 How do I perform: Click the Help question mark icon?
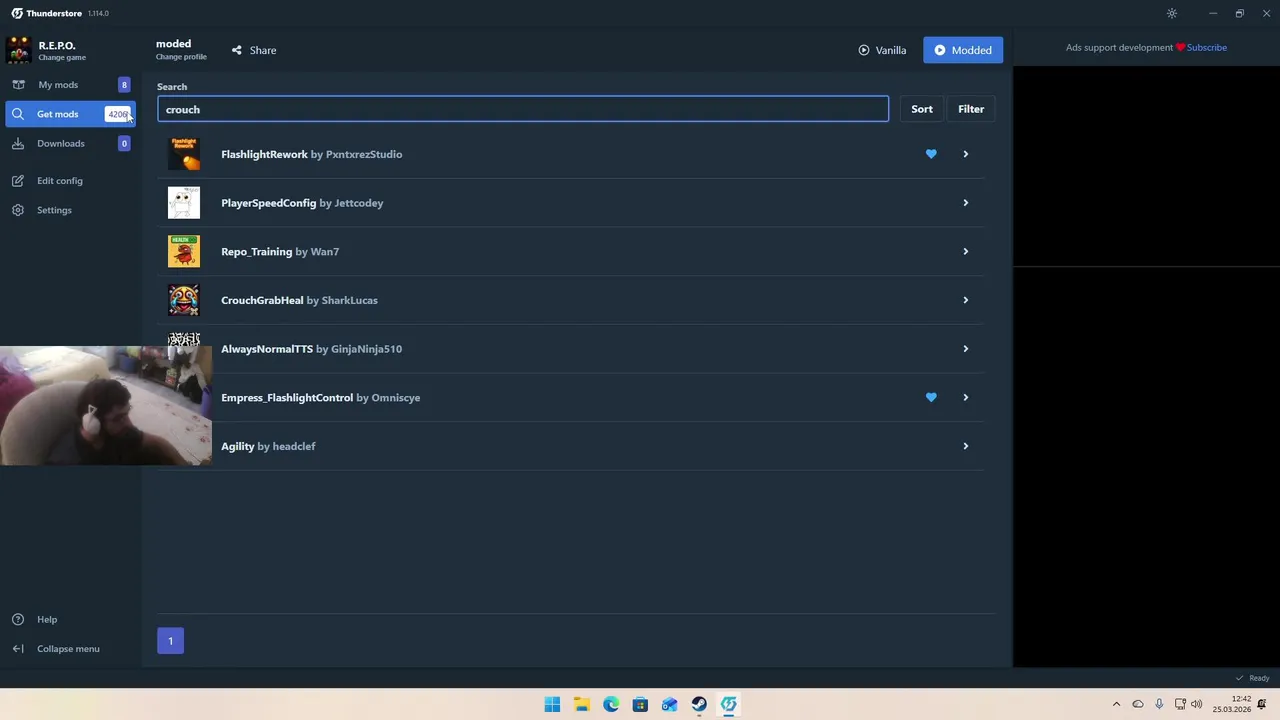pyautogui.click(x=18, y=619)
